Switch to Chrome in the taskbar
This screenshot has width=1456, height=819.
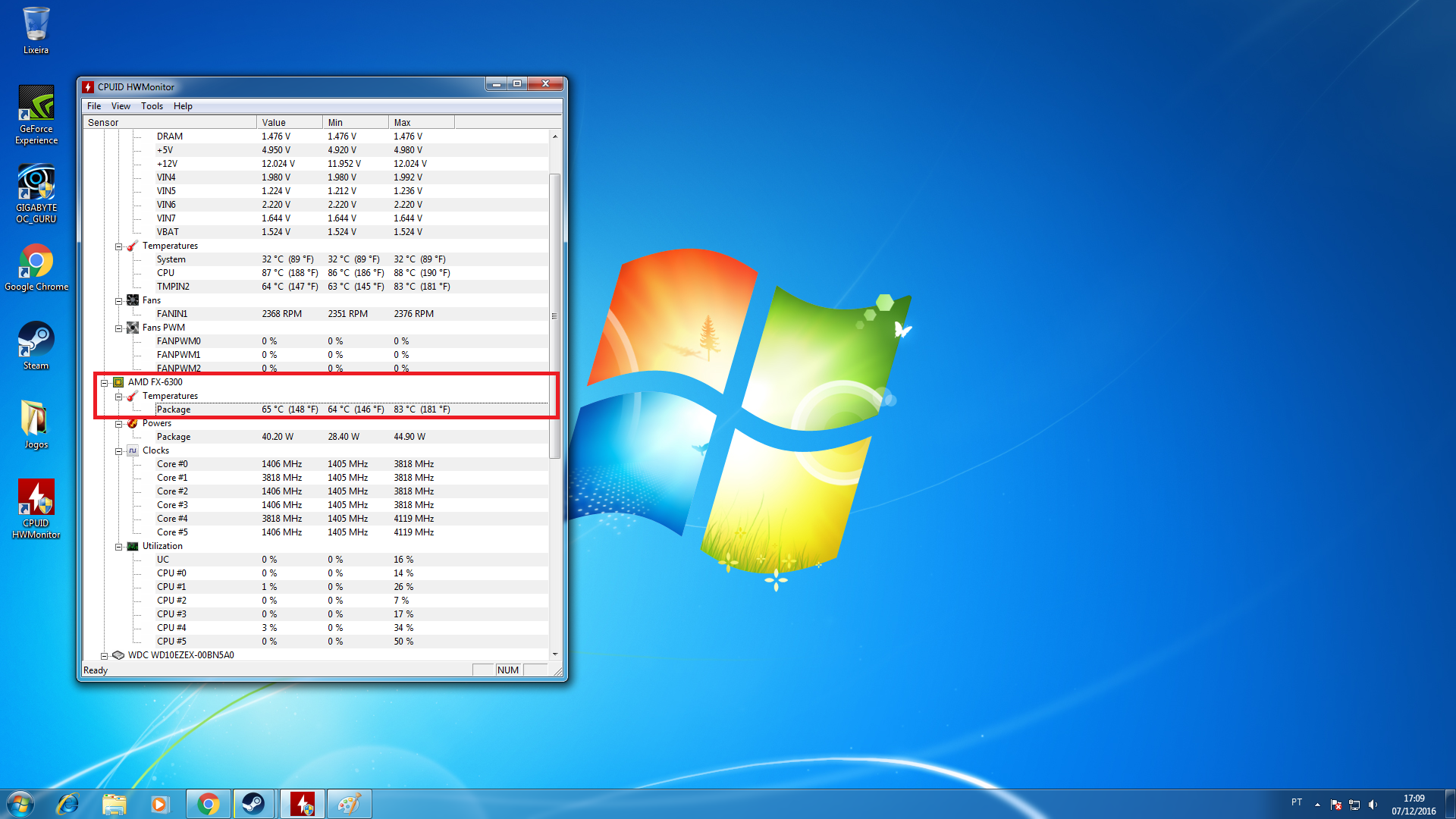pyautogui.click(x=208, y=804)
